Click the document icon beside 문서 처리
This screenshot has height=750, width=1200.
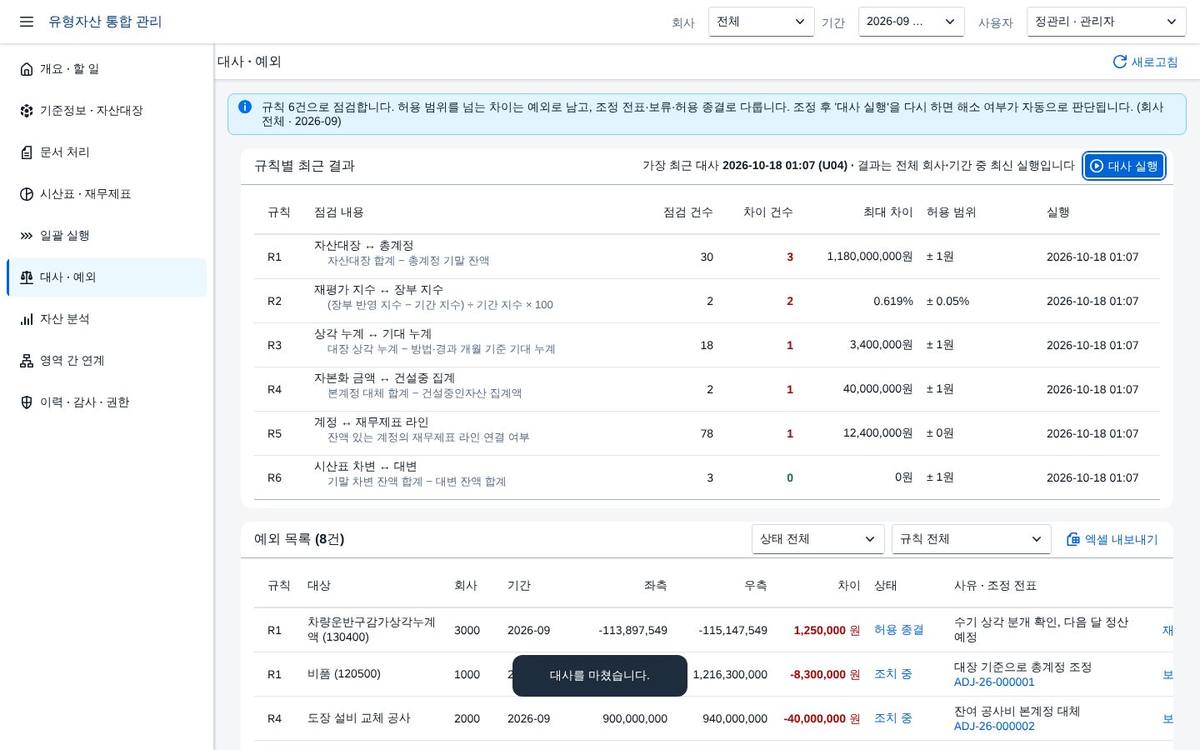[26, 152]
